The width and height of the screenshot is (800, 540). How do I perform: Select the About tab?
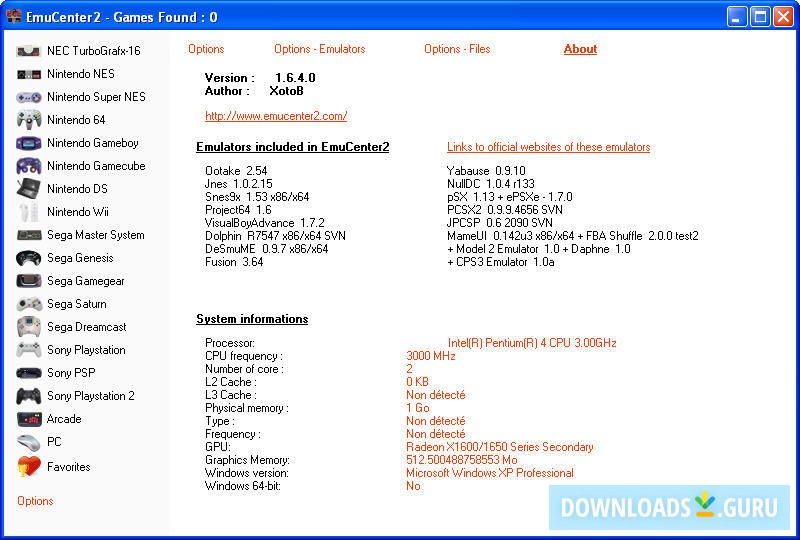(580, 49)
